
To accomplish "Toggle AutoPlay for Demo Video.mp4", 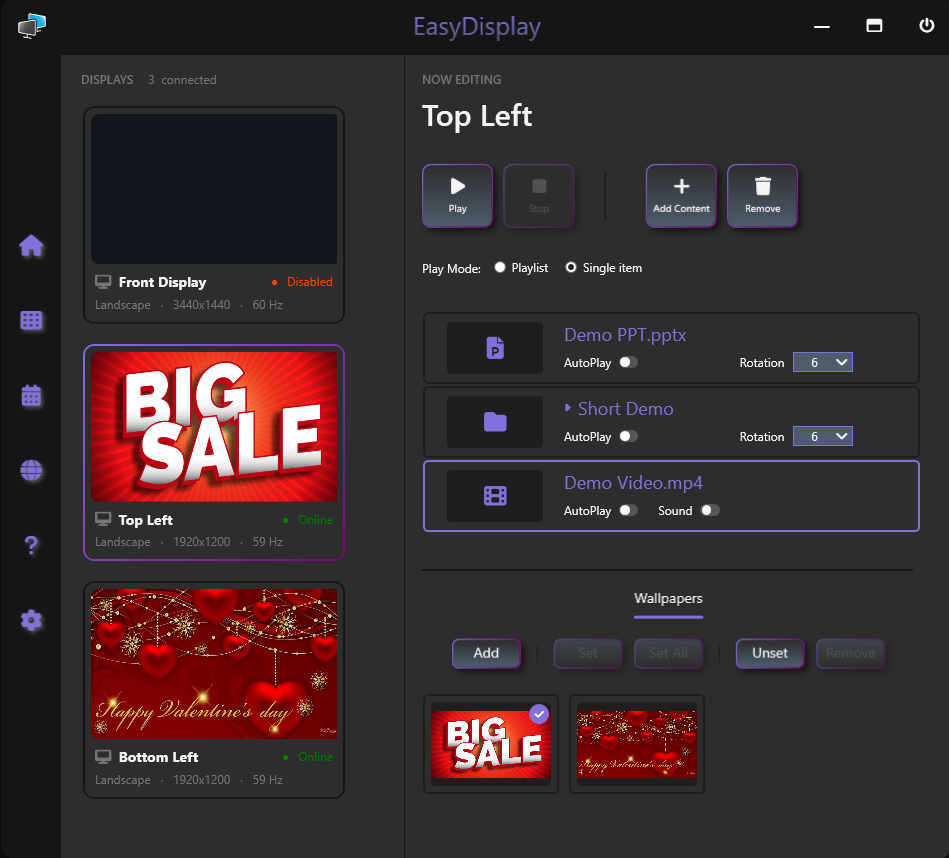I will [x=628, y=510].
